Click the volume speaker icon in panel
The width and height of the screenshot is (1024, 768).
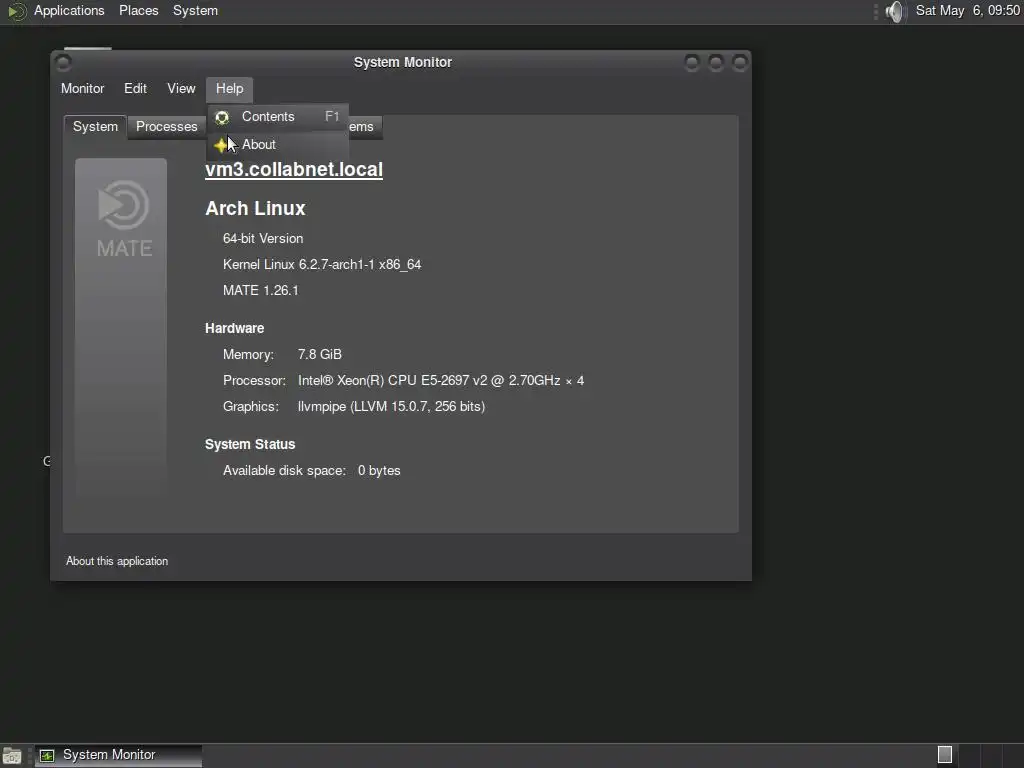point(895,11)
